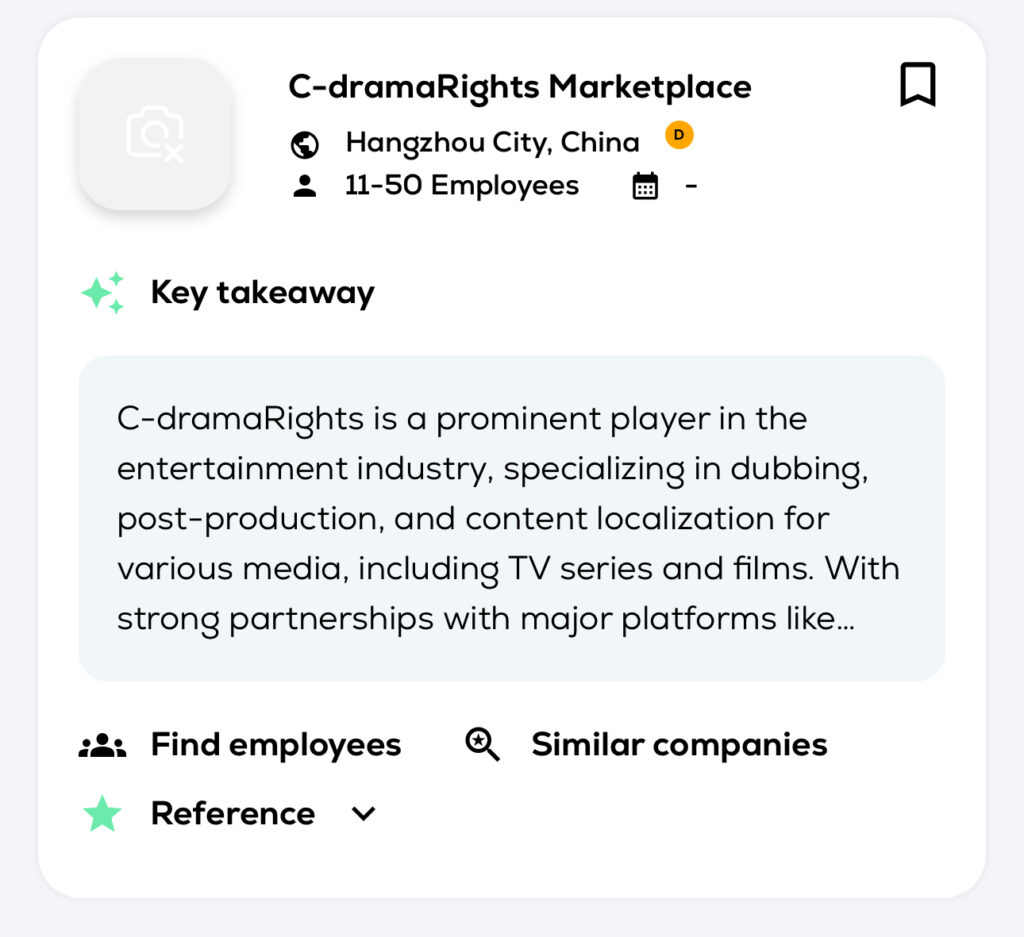Click the 11-50 Employees label
The width and height of the screenshot is (1024, 937).
pos(461,186)
